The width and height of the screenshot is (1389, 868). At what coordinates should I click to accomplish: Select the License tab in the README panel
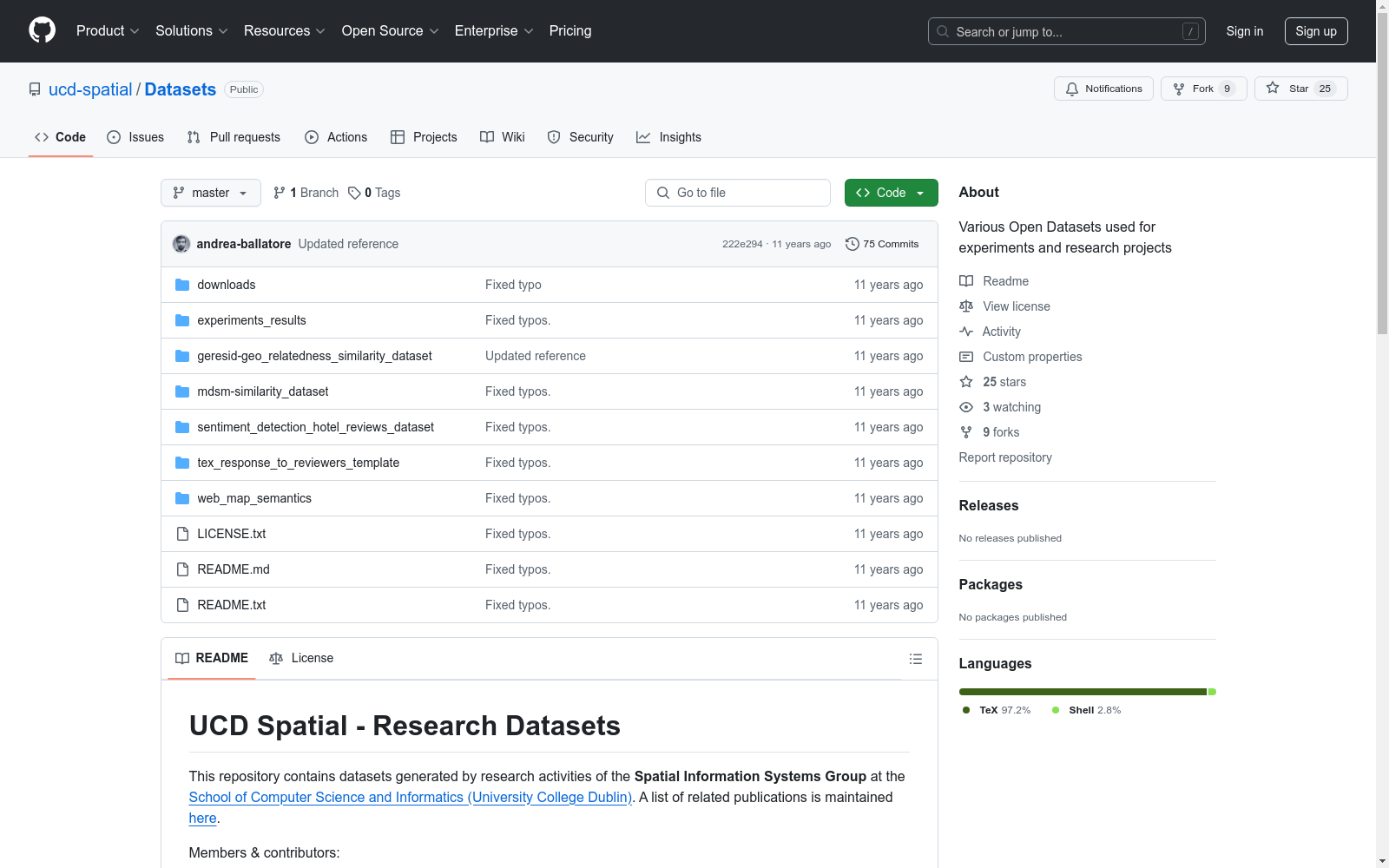click(301, 658)
